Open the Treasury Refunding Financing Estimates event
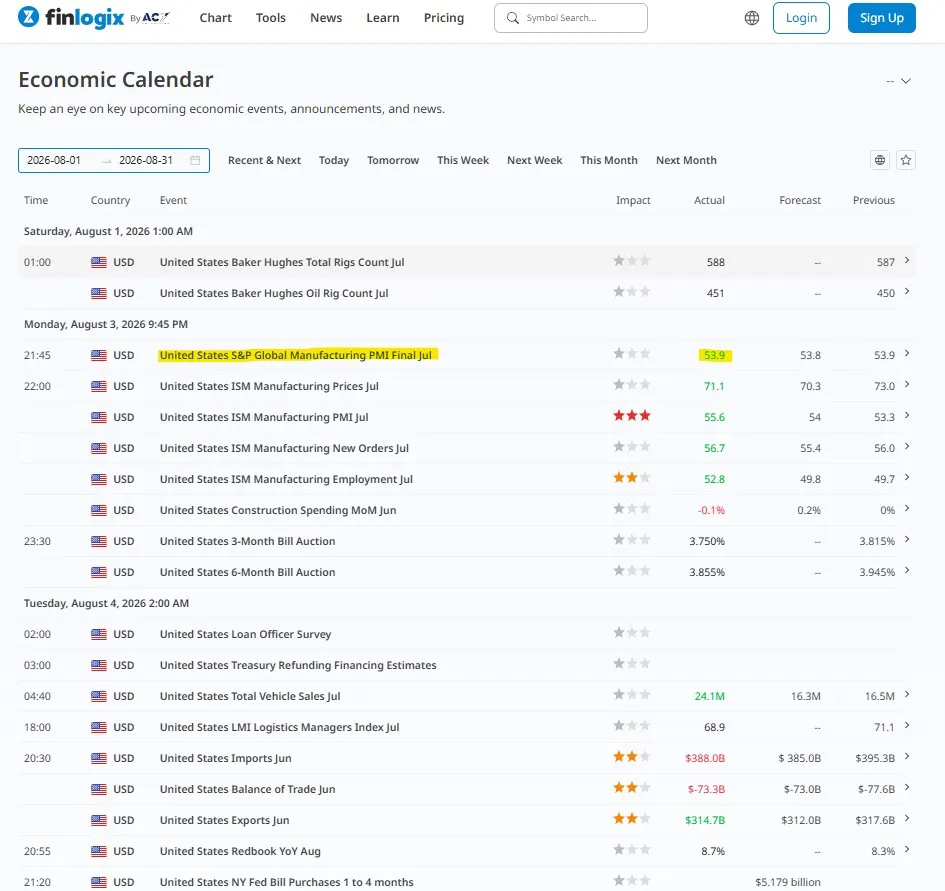 click(298, 666)
